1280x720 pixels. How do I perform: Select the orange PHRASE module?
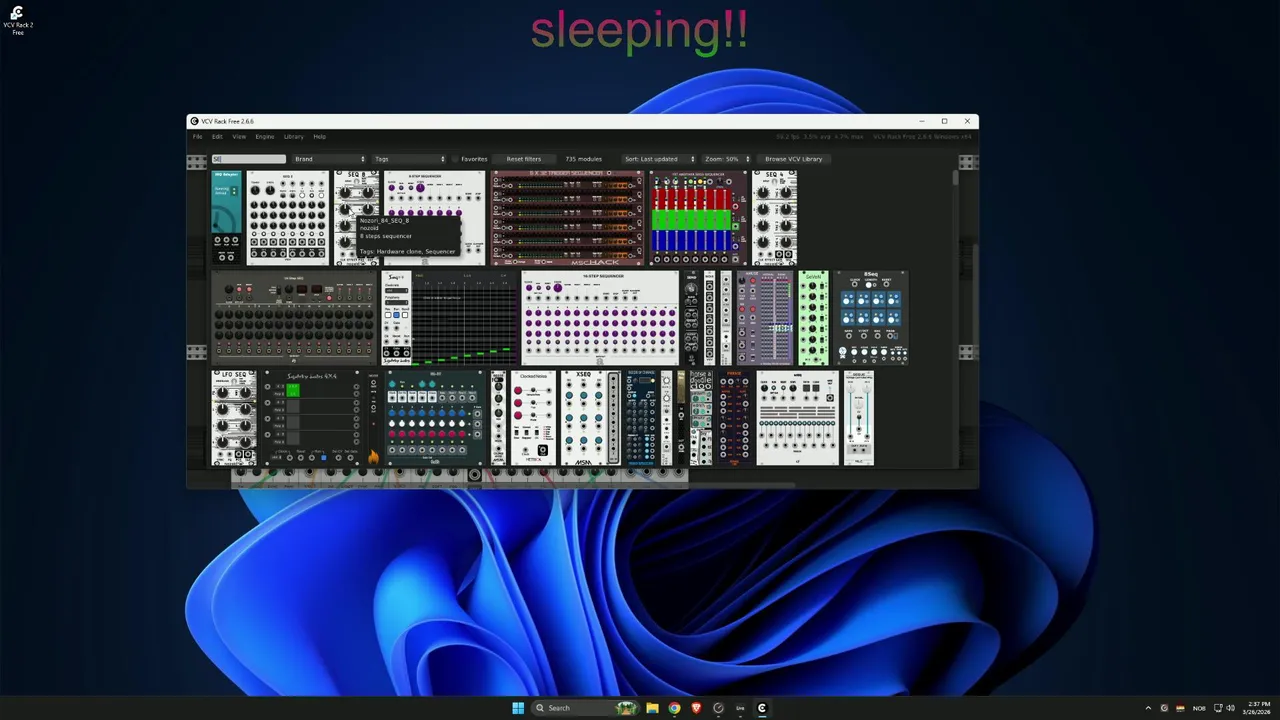click(734, 418)
